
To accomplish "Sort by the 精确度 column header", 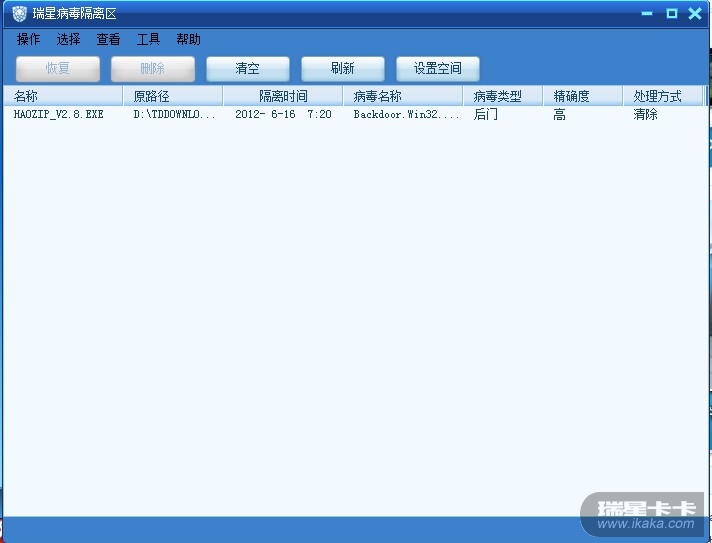I will tap(583, 96).
